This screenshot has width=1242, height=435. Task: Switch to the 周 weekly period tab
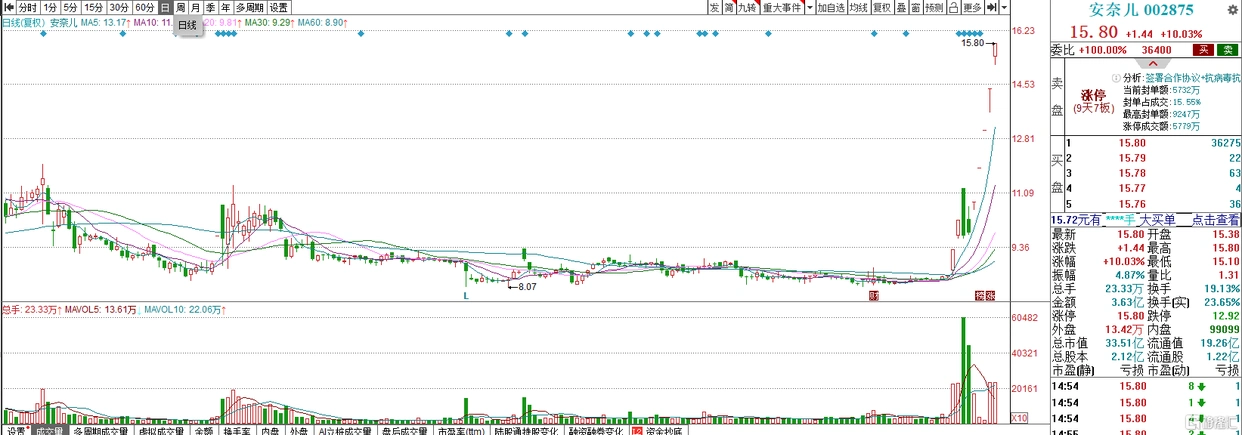coord(180,8)
